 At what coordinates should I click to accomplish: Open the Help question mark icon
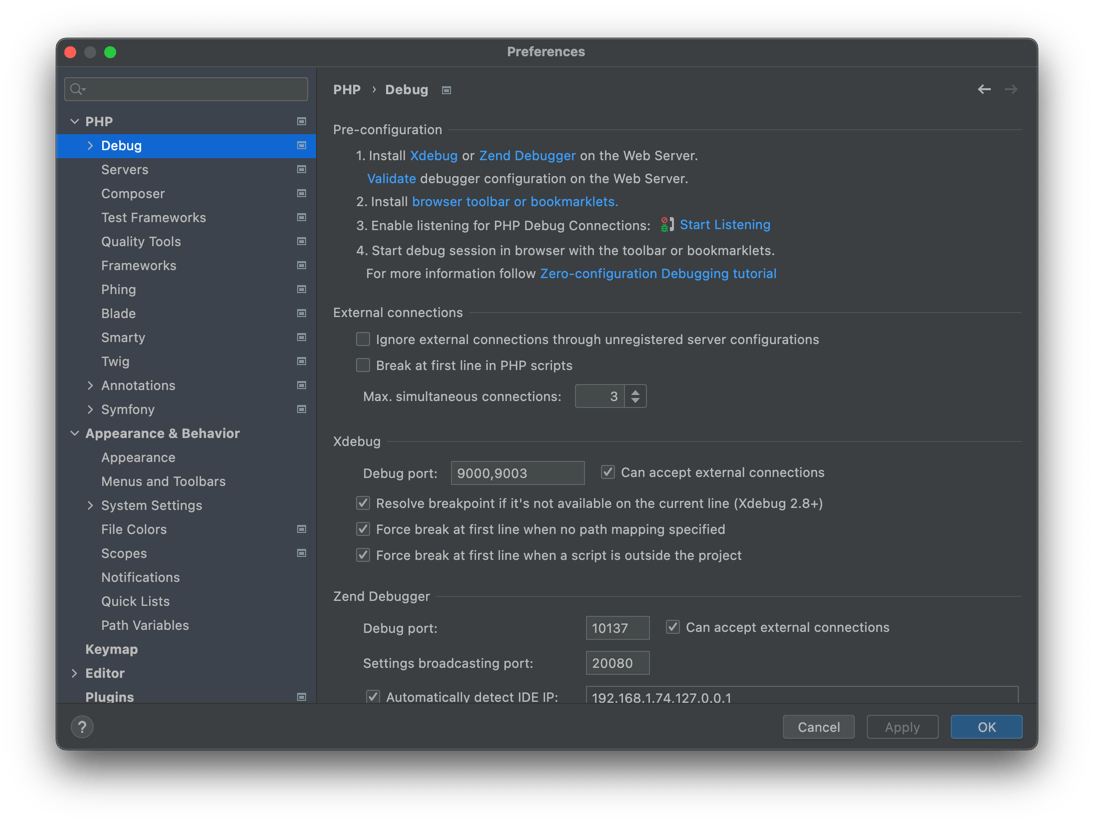pos(81,727)
